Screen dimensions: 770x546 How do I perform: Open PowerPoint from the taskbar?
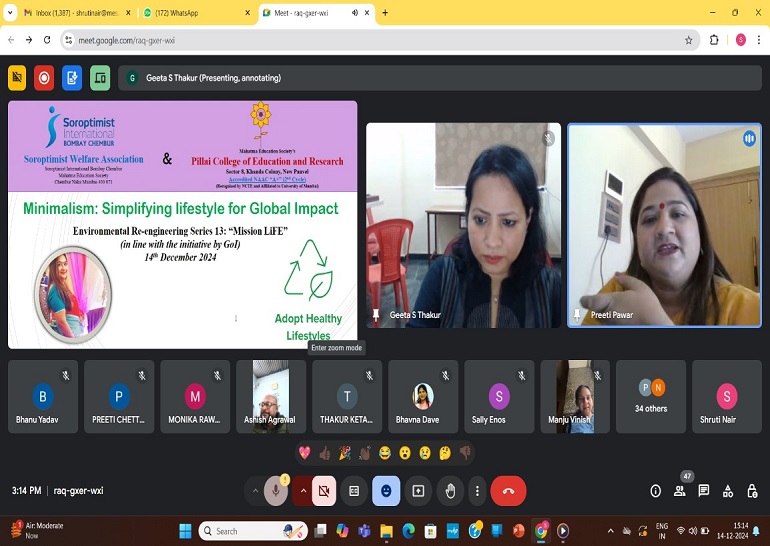[x=518, y=531]
